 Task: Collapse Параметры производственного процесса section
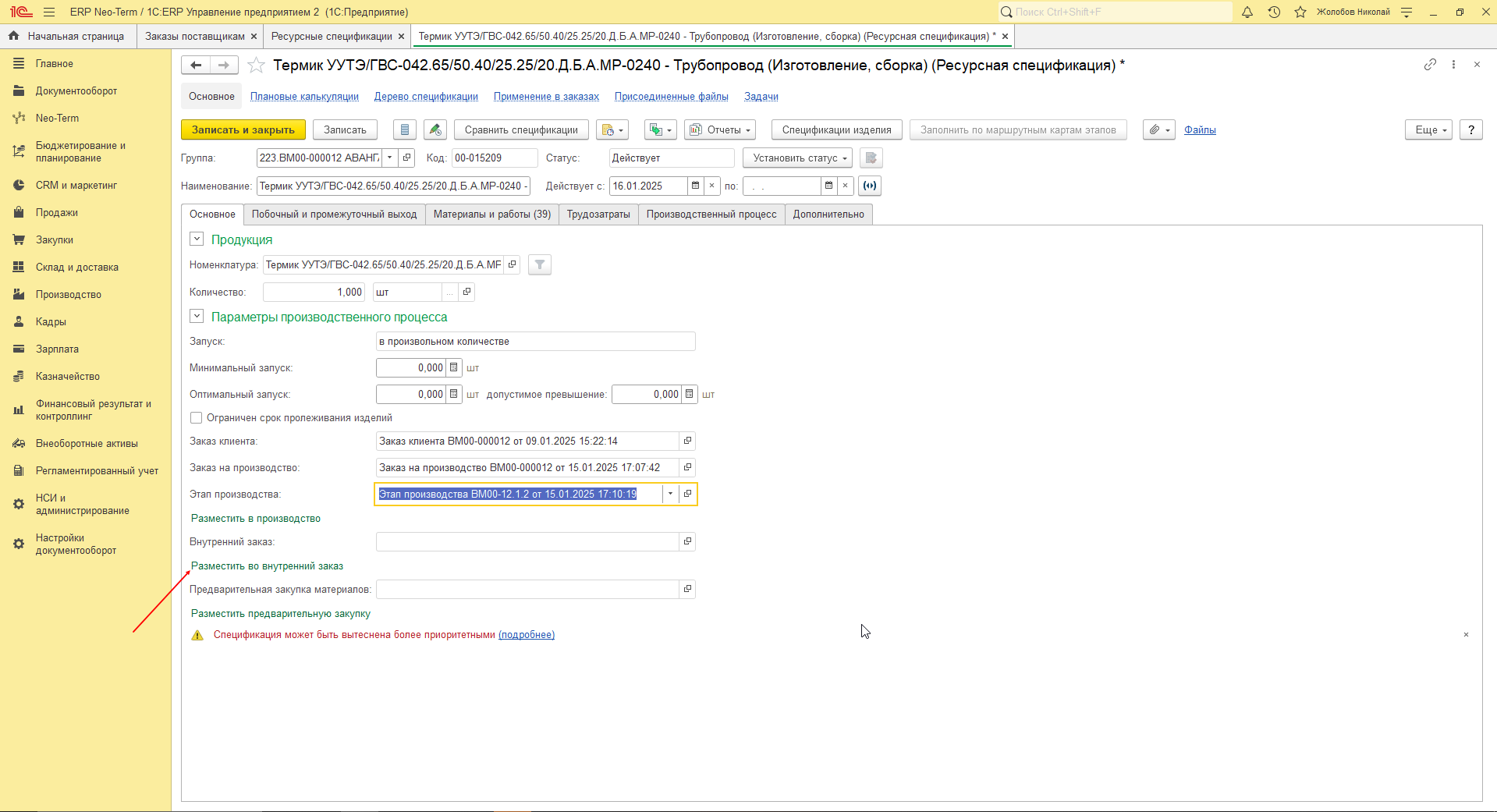point(197,317)
